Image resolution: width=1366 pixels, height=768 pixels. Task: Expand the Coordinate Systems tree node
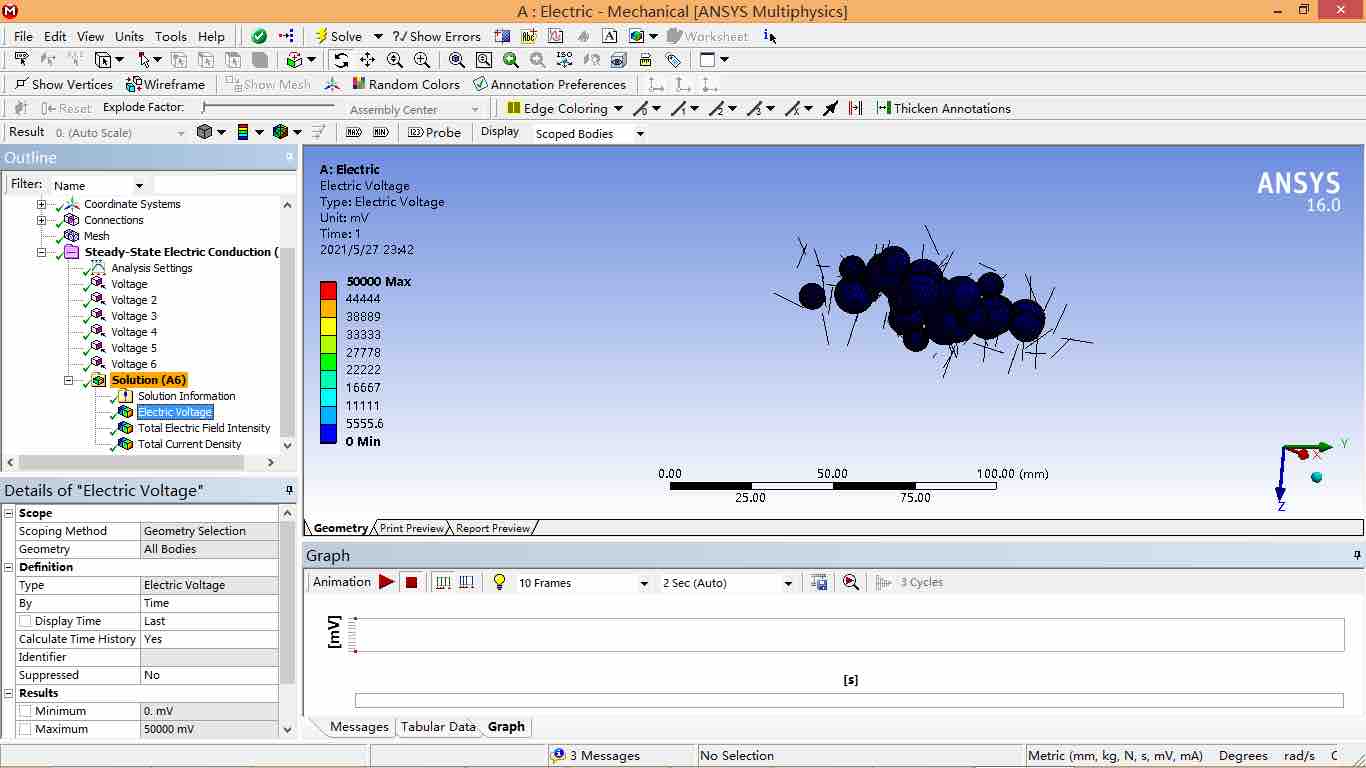[42, 204]
